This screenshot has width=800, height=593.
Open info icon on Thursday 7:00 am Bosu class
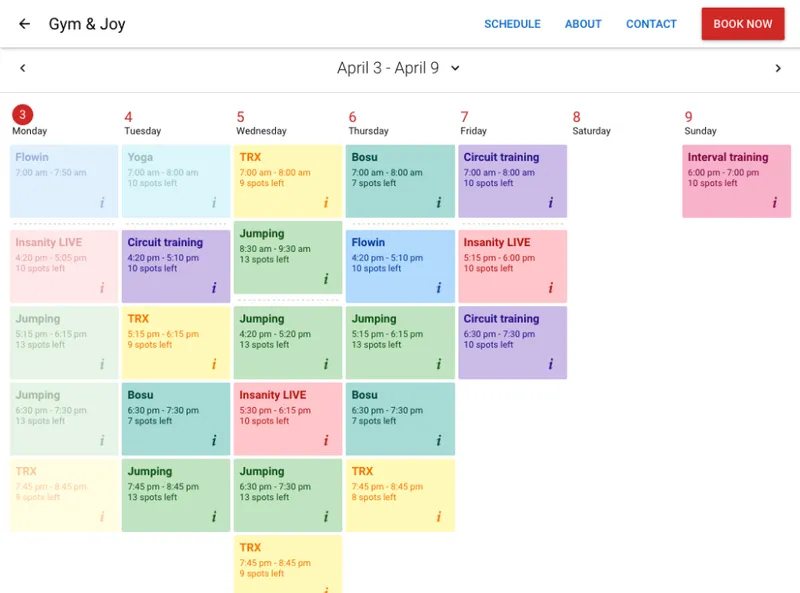pyautogui.click(x=438, y=203)
